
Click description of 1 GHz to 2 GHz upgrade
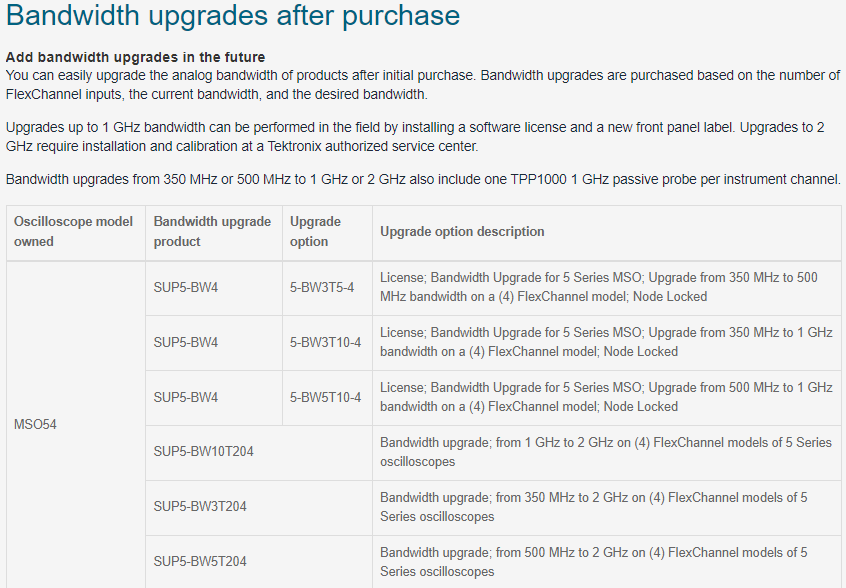point(606,452)
